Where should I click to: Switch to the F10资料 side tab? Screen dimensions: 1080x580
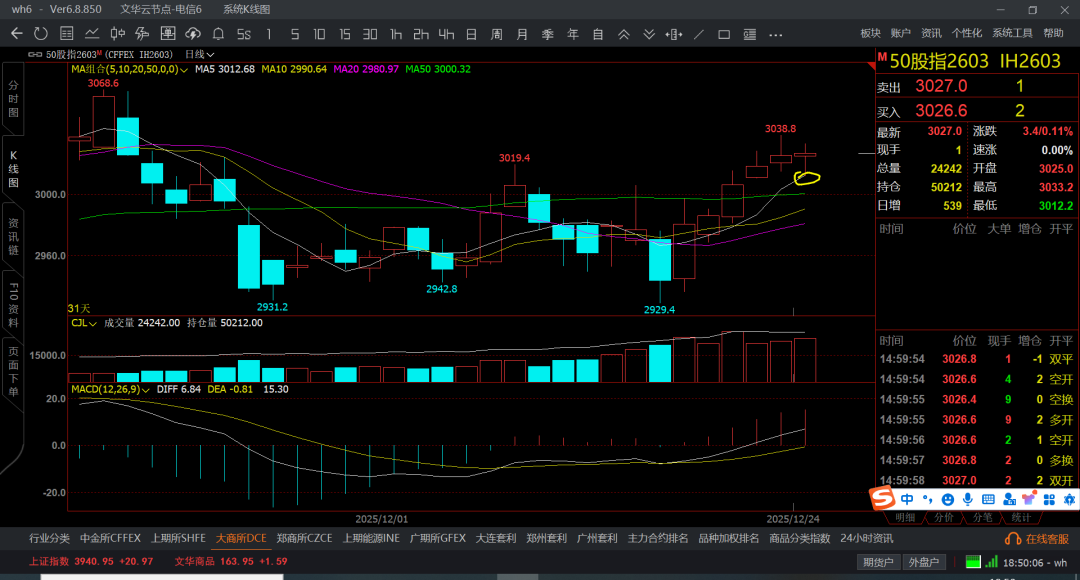click(x=13, y=305)
